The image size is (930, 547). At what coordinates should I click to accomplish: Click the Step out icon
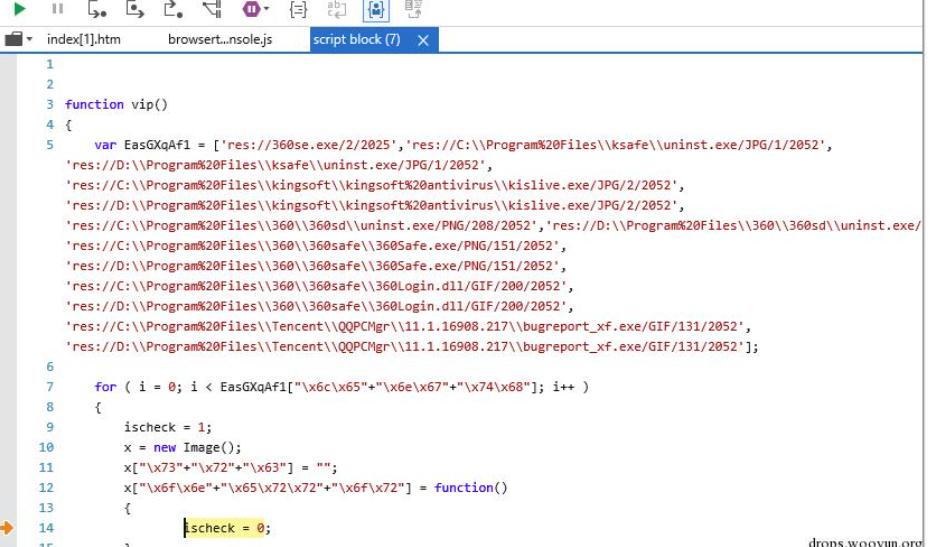click(x=173, y=9)
